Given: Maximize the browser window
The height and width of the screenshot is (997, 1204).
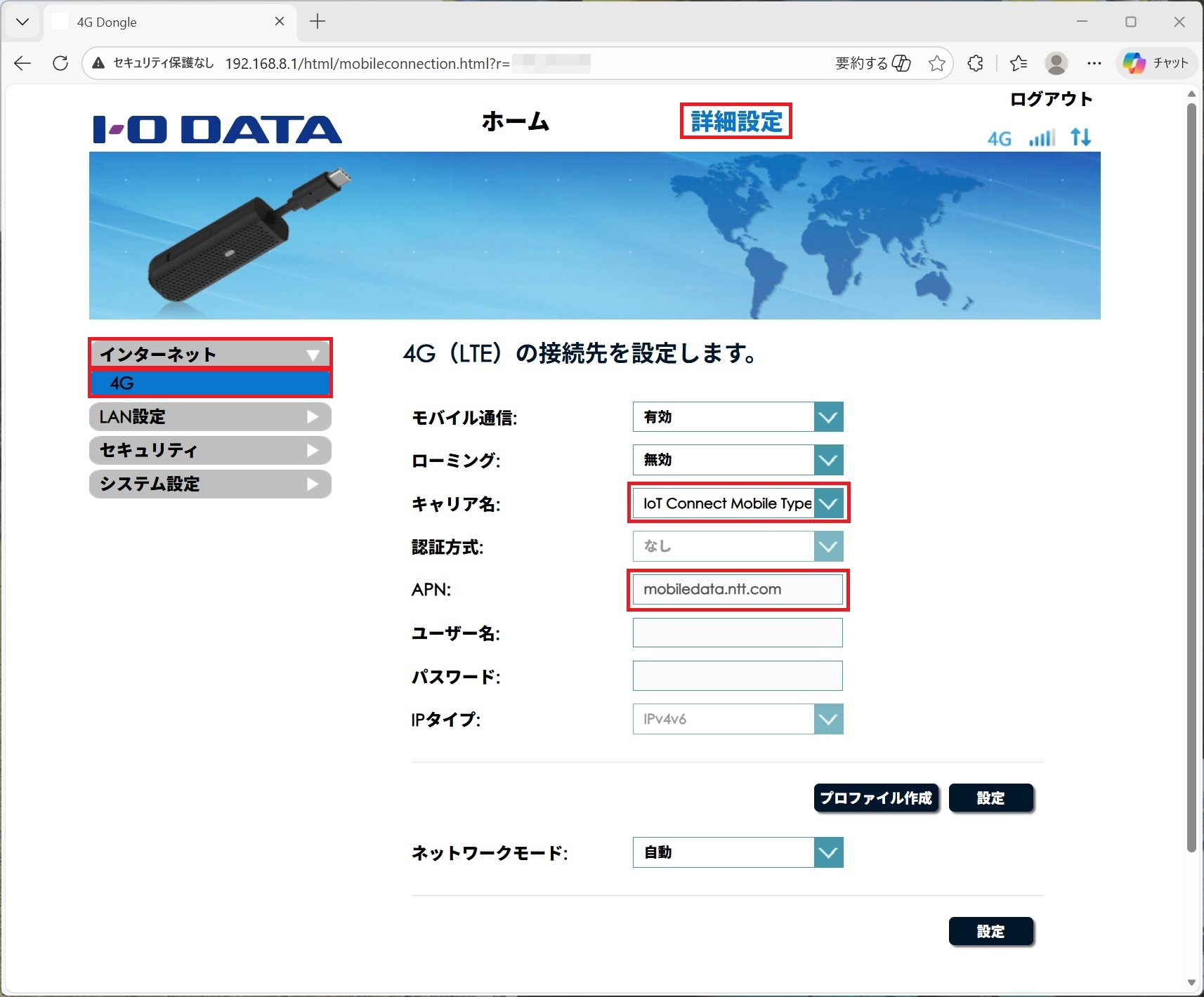Looking at the screenshot, I should (1131, 22).
